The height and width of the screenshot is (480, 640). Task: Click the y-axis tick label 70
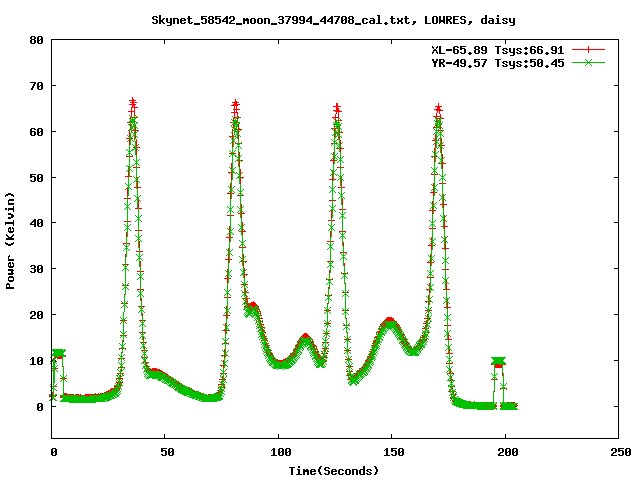click(37, 86)
